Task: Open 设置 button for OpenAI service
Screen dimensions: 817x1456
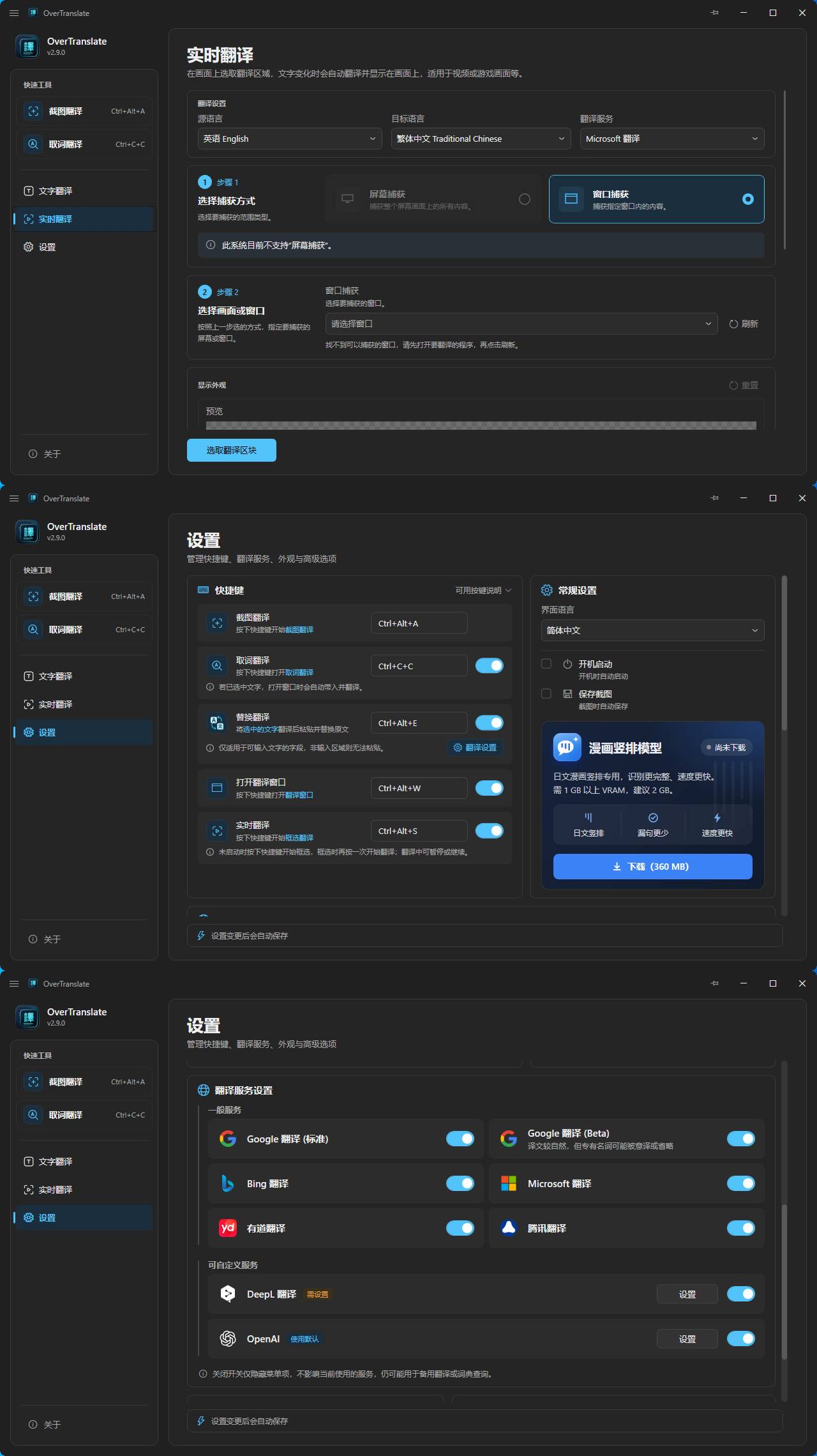Action: (687, 1338)
